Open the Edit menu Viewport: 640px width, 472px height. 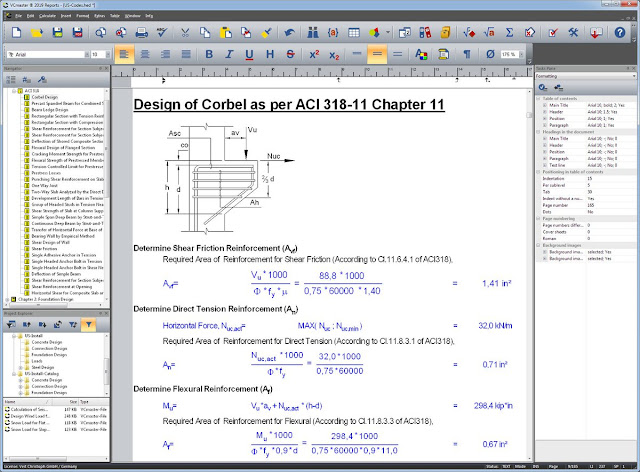click(x=31, y=16)
